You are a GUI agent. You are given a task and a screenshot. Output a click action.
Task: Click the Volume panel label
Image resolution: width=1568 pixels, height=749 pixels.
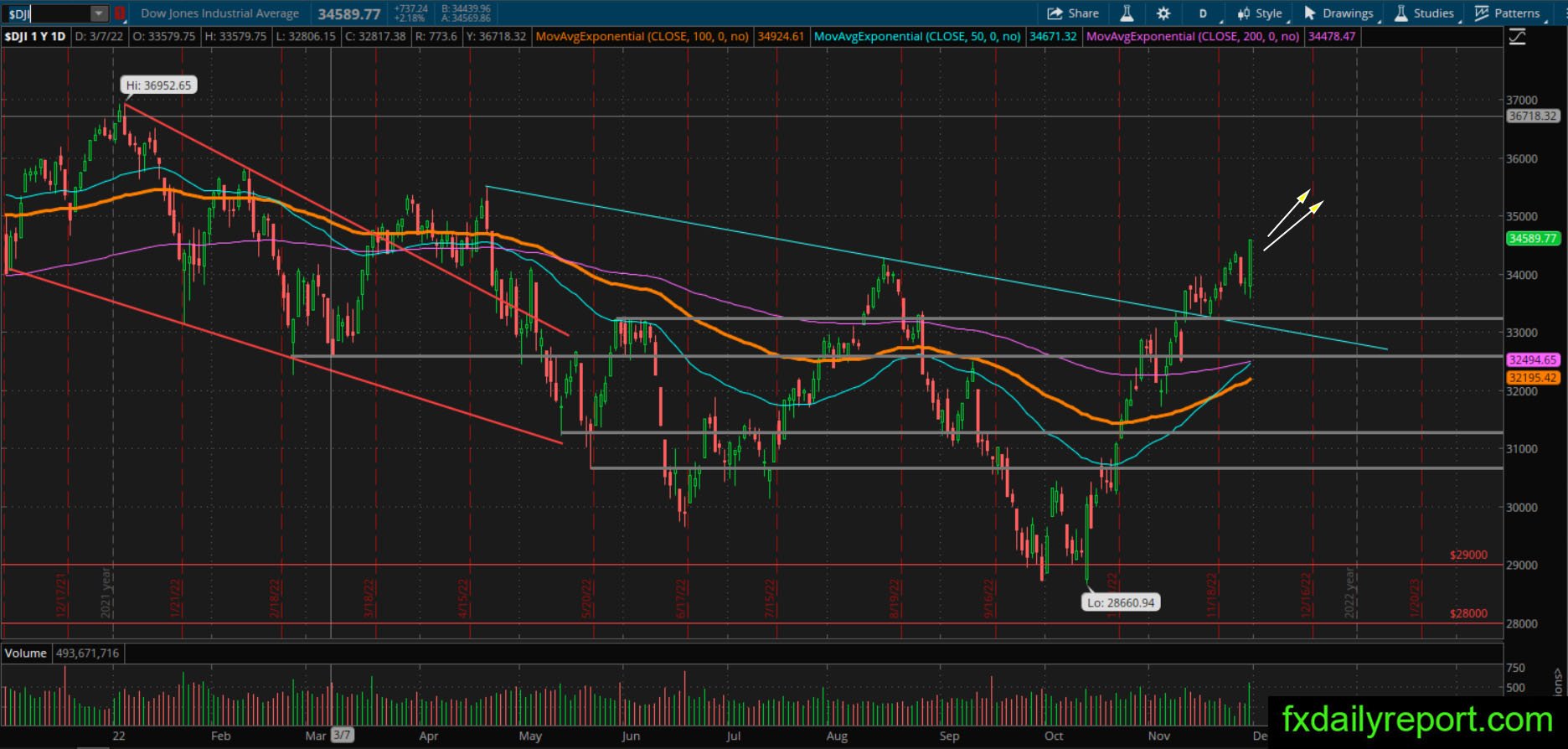pyautogui.click(x=25, y=653)
